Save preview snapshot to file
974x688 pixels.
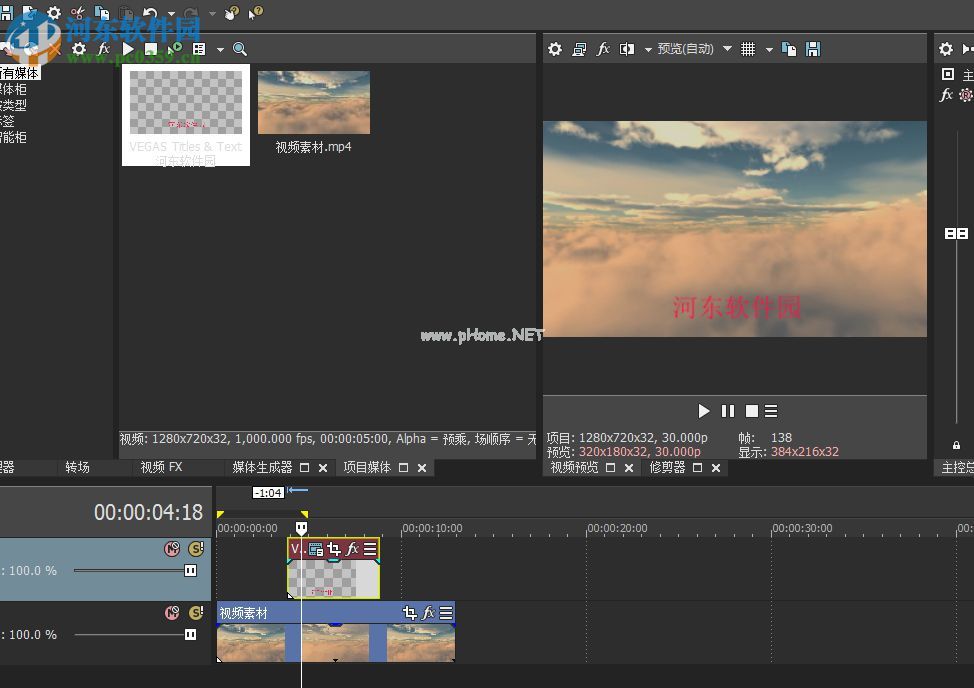pyautogui.click(x=813, y=49)
